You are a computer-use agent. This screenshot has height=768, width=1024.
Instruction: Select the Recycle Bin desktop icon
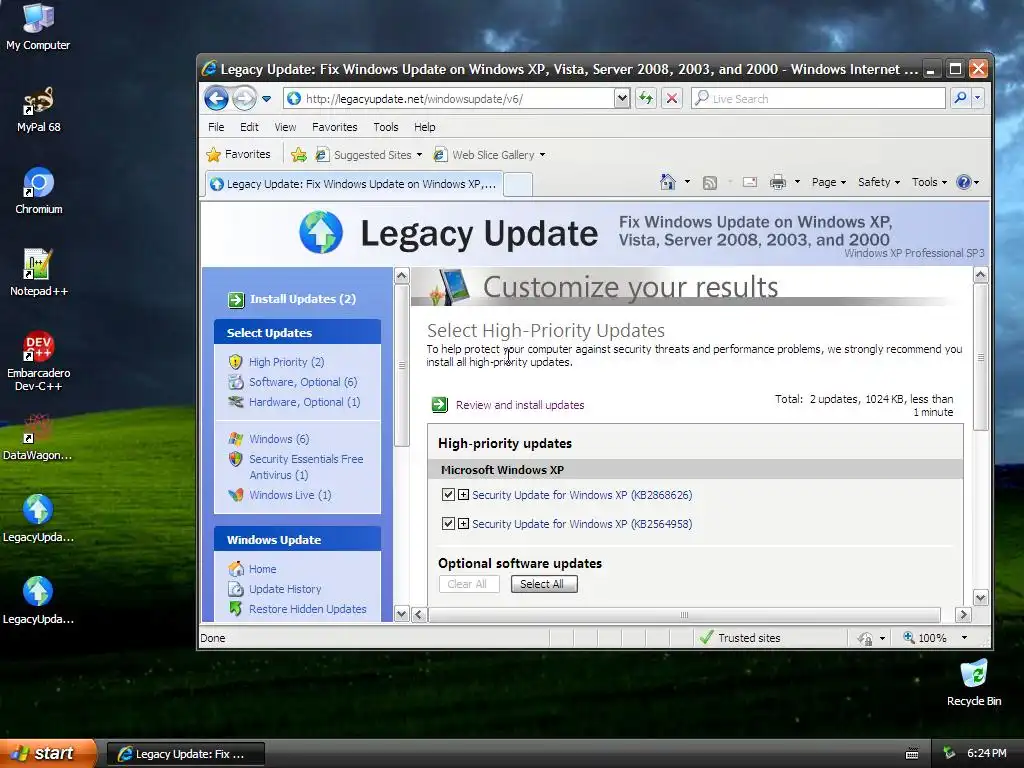[974, 683]
